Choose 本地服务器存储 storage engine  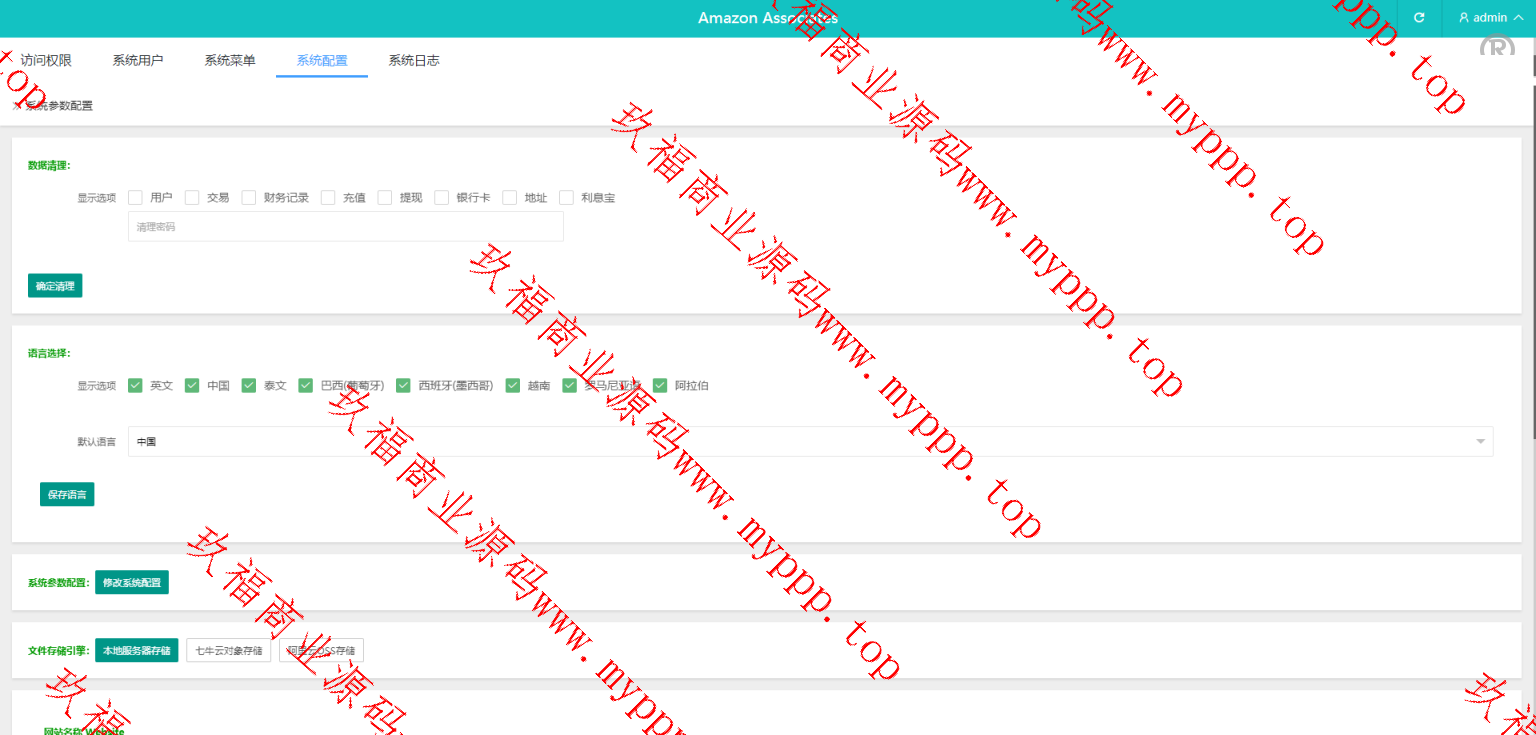(x=137, y=650)
